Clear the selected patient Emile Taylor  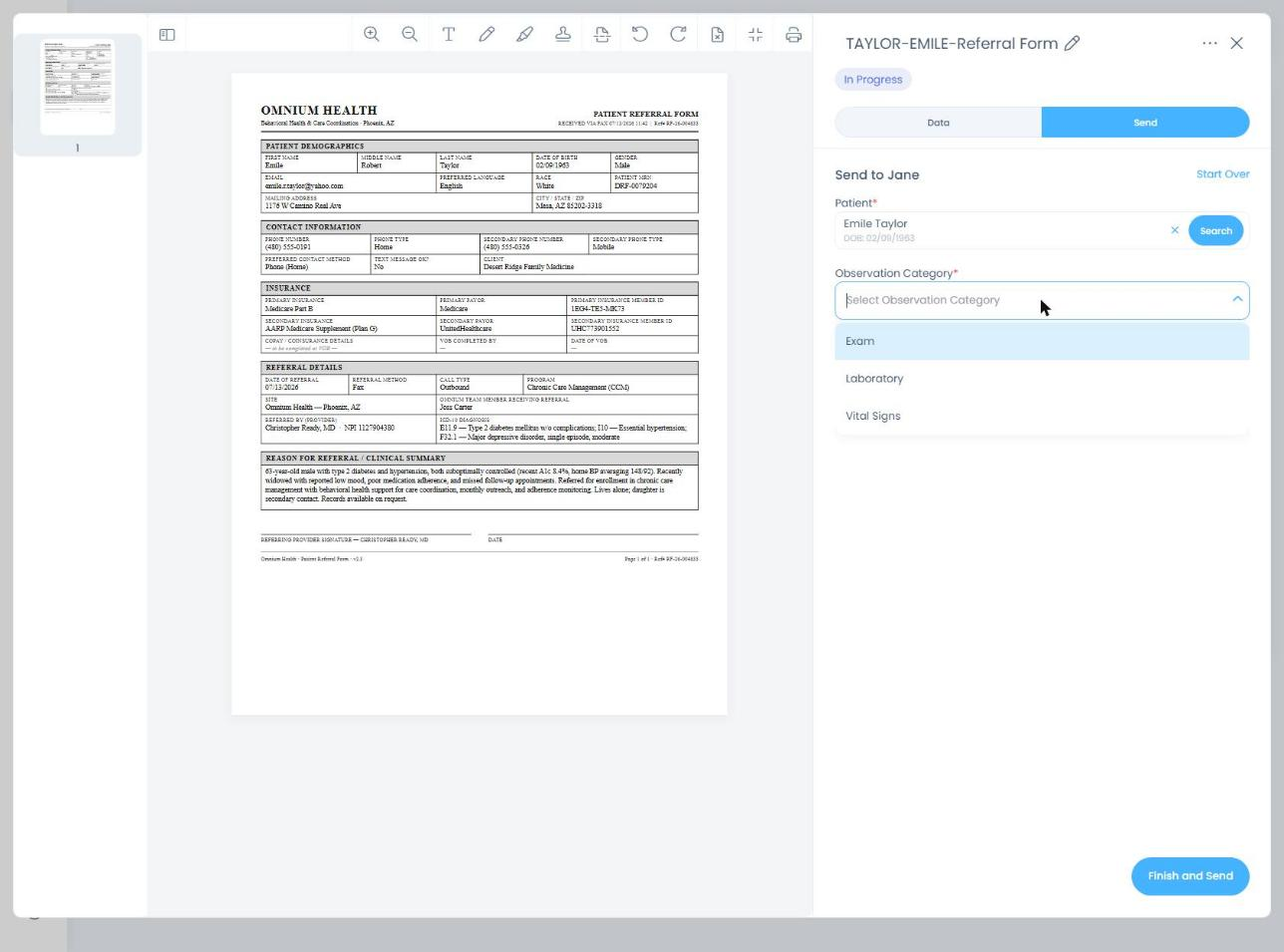coord(1174,230)
